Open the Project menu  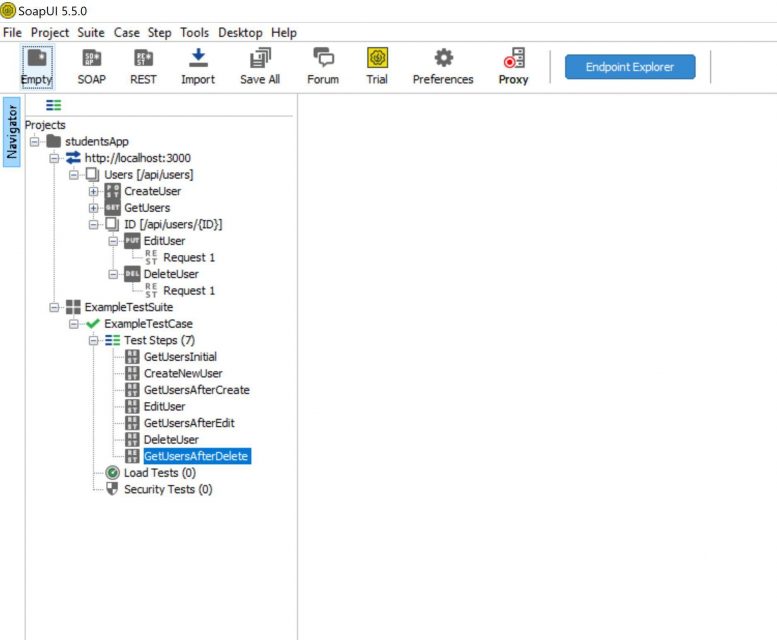tap(50, 33)
